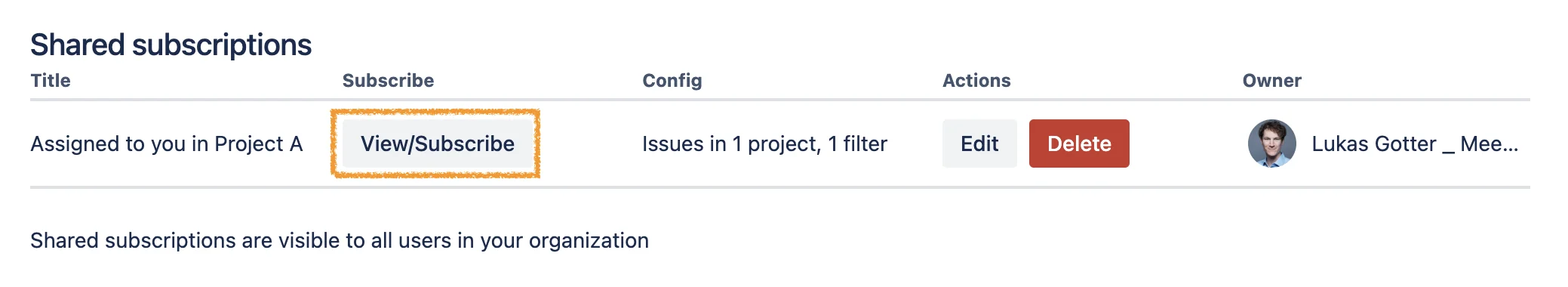
Task: Open owner name Lukas Gotter _ Mee...
Action: [1415, 143]
